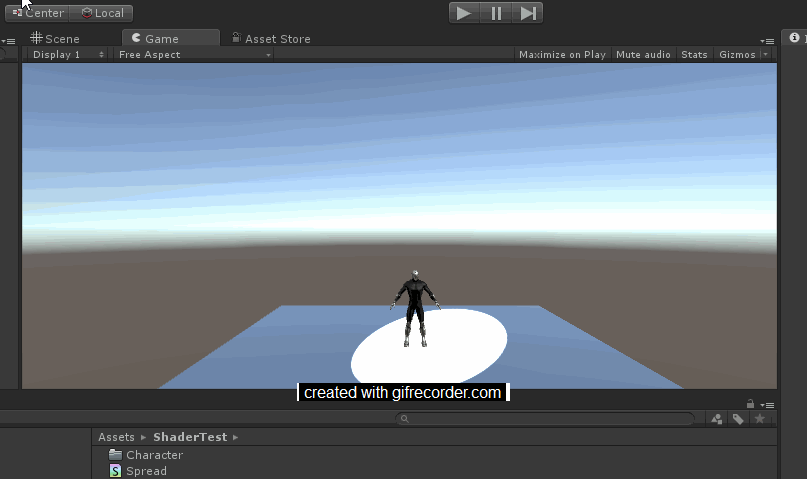Click the Inspector info icon tab
This screenshot has width=807, height=479.
[x=795, y=38]
